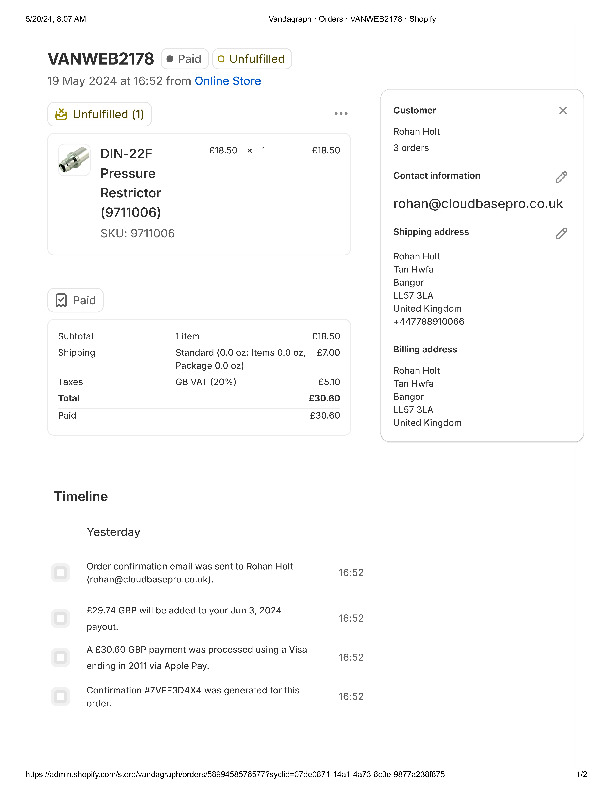Image resolution: width=612 pixels, height=792 pixels.
Task: Click the timeline marker for Visa payment processed
Action: pos(60,657)
